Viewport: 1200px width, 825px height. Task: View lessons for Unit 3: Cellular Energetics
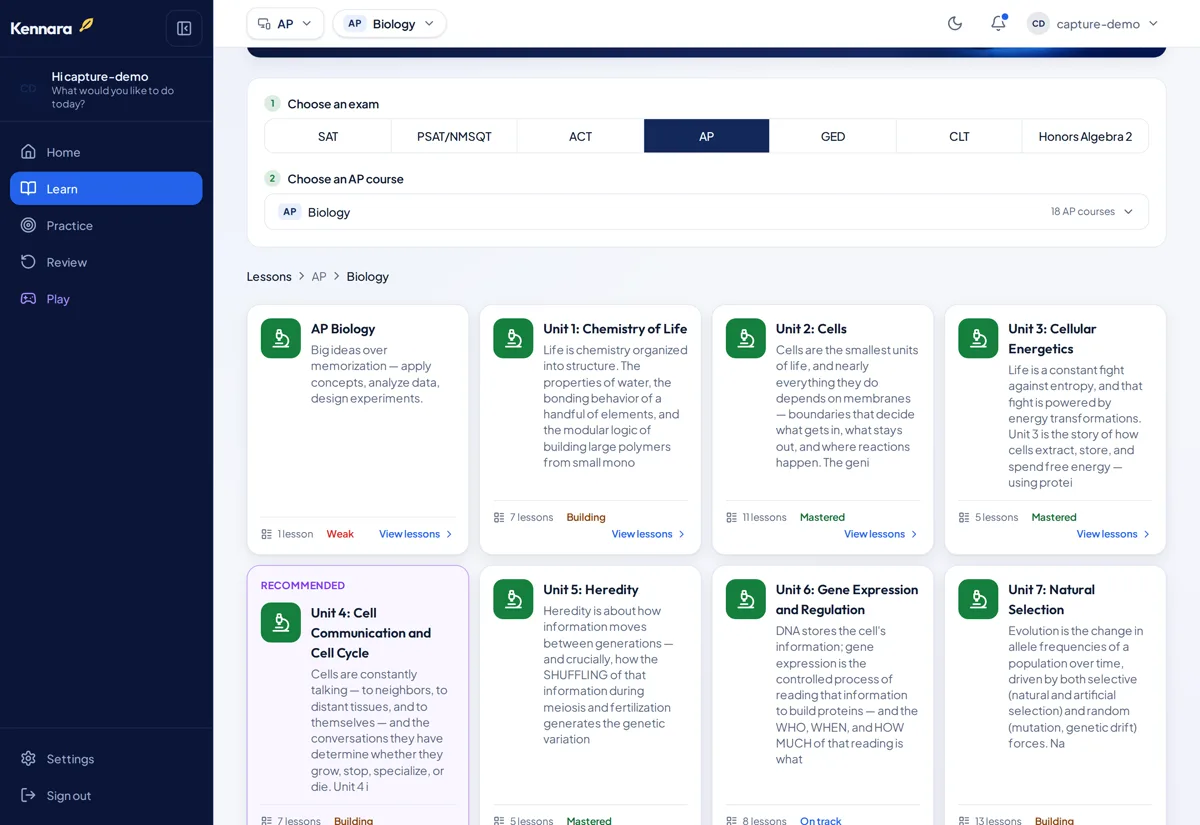click(1113, 534)
